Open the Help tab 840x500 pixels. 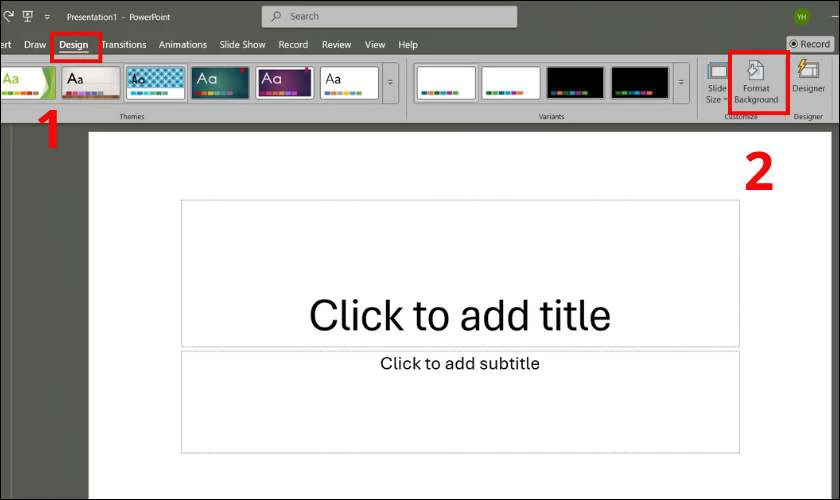[x=408, y=45]
